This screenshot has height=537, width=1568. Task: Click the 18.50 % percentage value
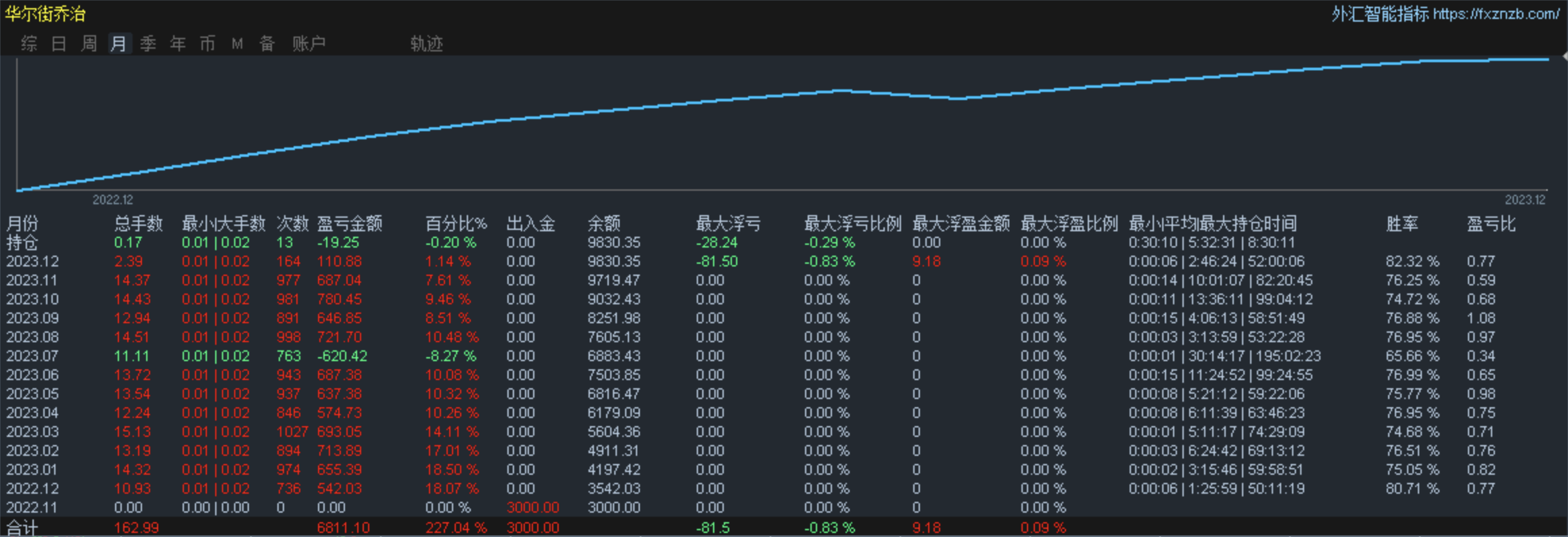point(452,469)
